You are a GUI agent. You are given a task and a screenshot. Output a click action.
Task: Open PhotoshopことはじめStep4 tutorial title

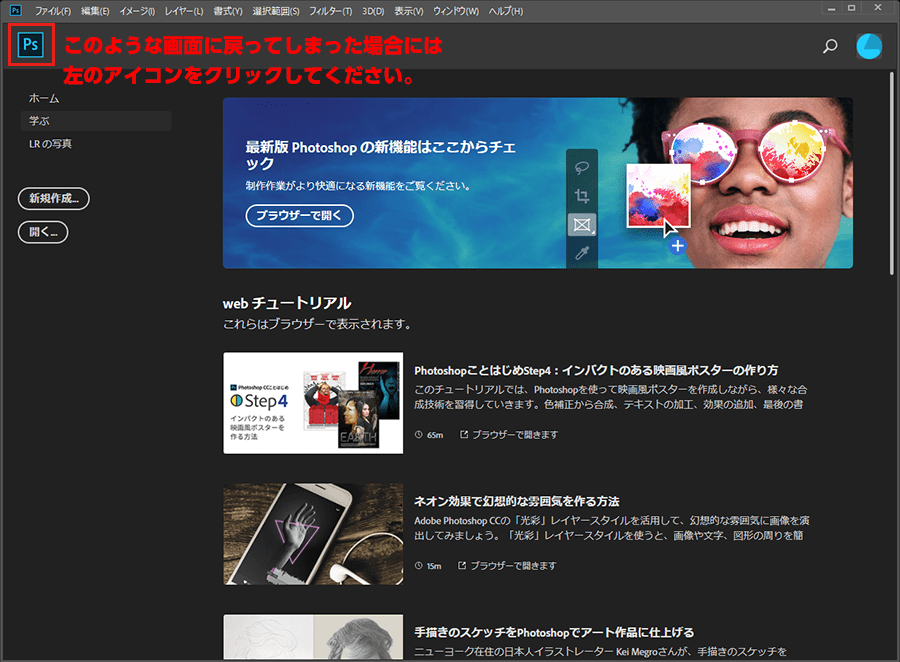coord(596,370)
